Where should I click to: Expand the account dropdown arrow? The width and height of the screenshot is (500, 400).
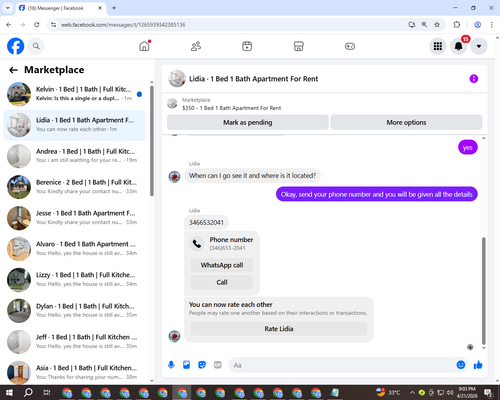point(479,46)
